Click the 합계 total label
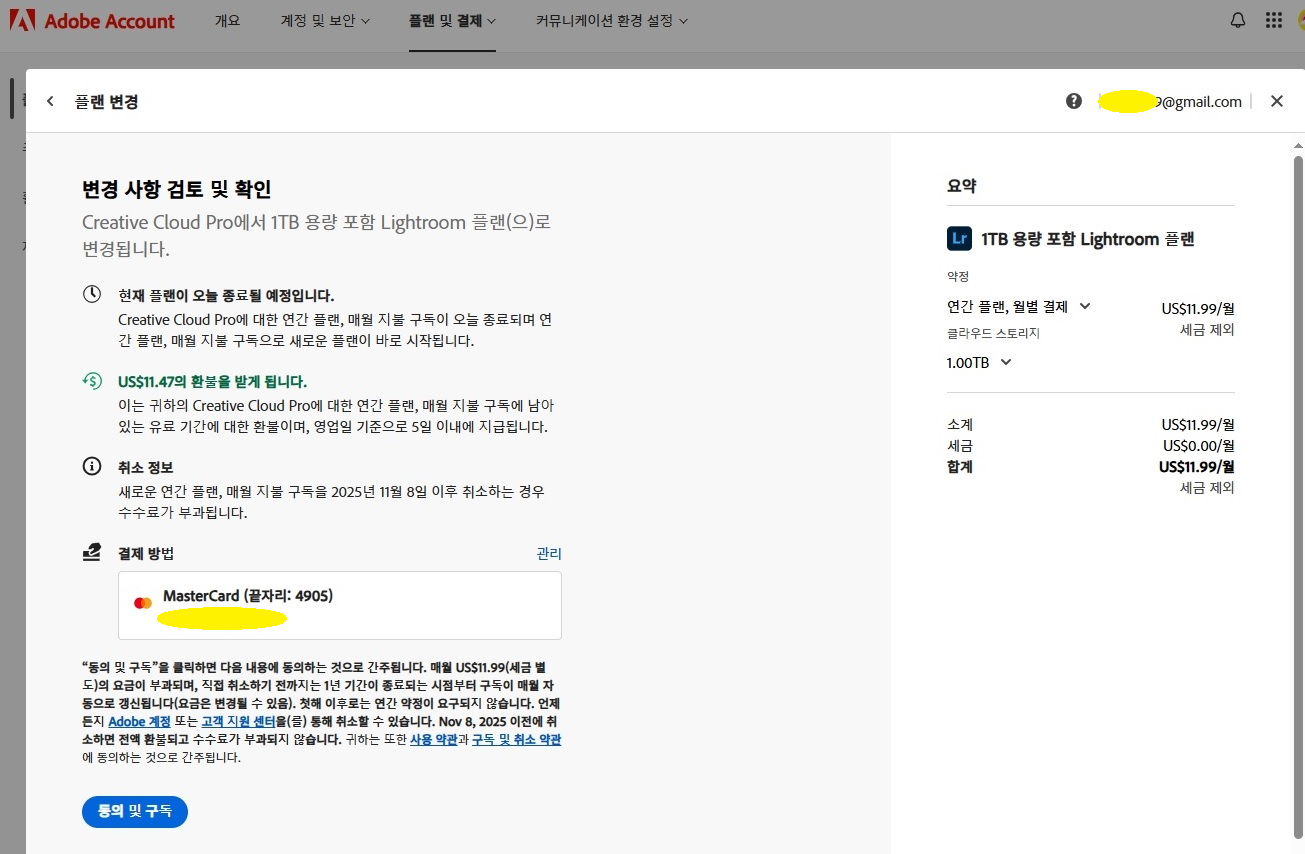Screen dimensions: 1305x854 point(960,466)
